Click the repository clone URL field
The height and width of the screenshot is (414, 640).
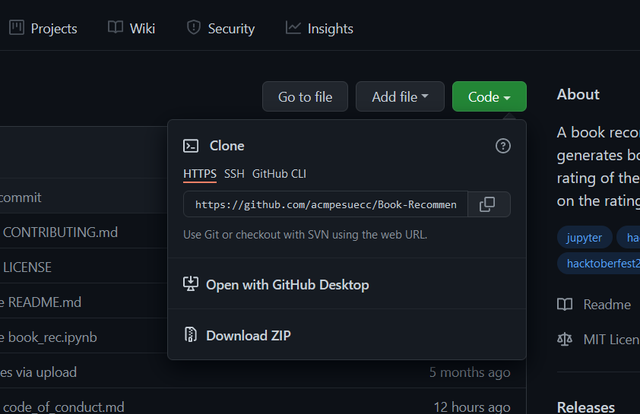tap(325, 204)
